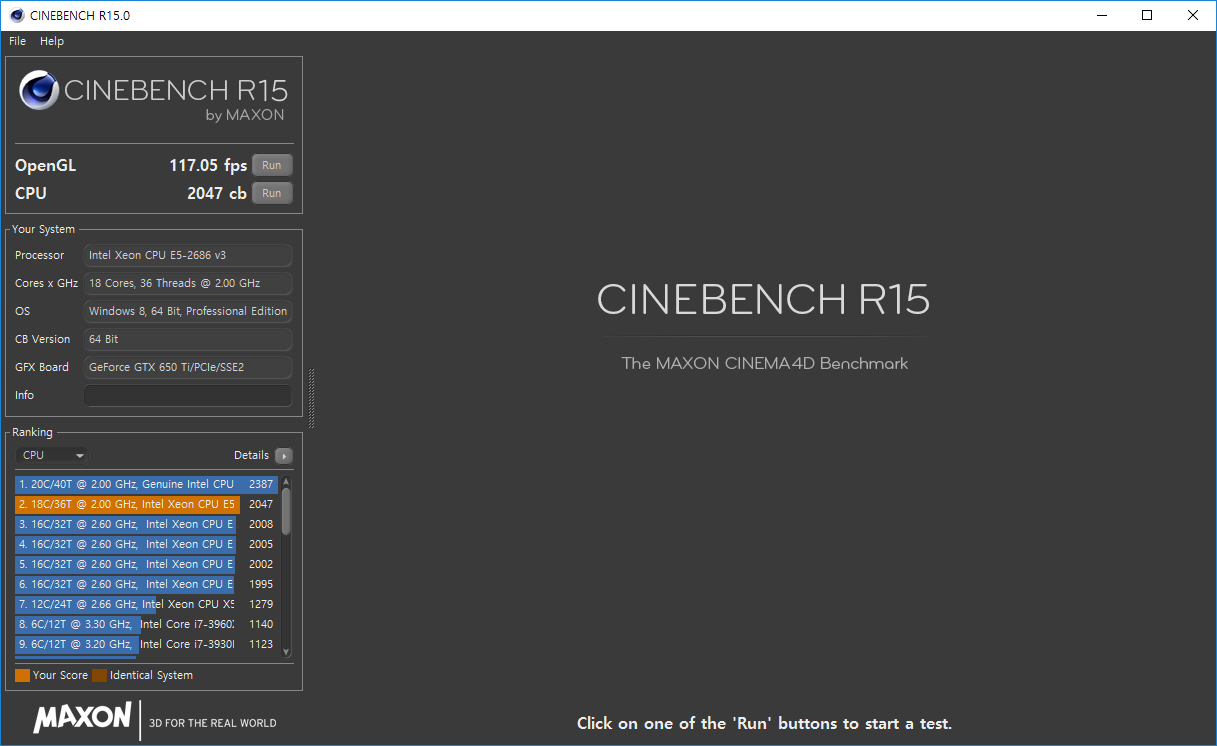Click the Cinebench sphere logo icon
This screenshot has width=1217, height=746.
click(x=39, y=91)
